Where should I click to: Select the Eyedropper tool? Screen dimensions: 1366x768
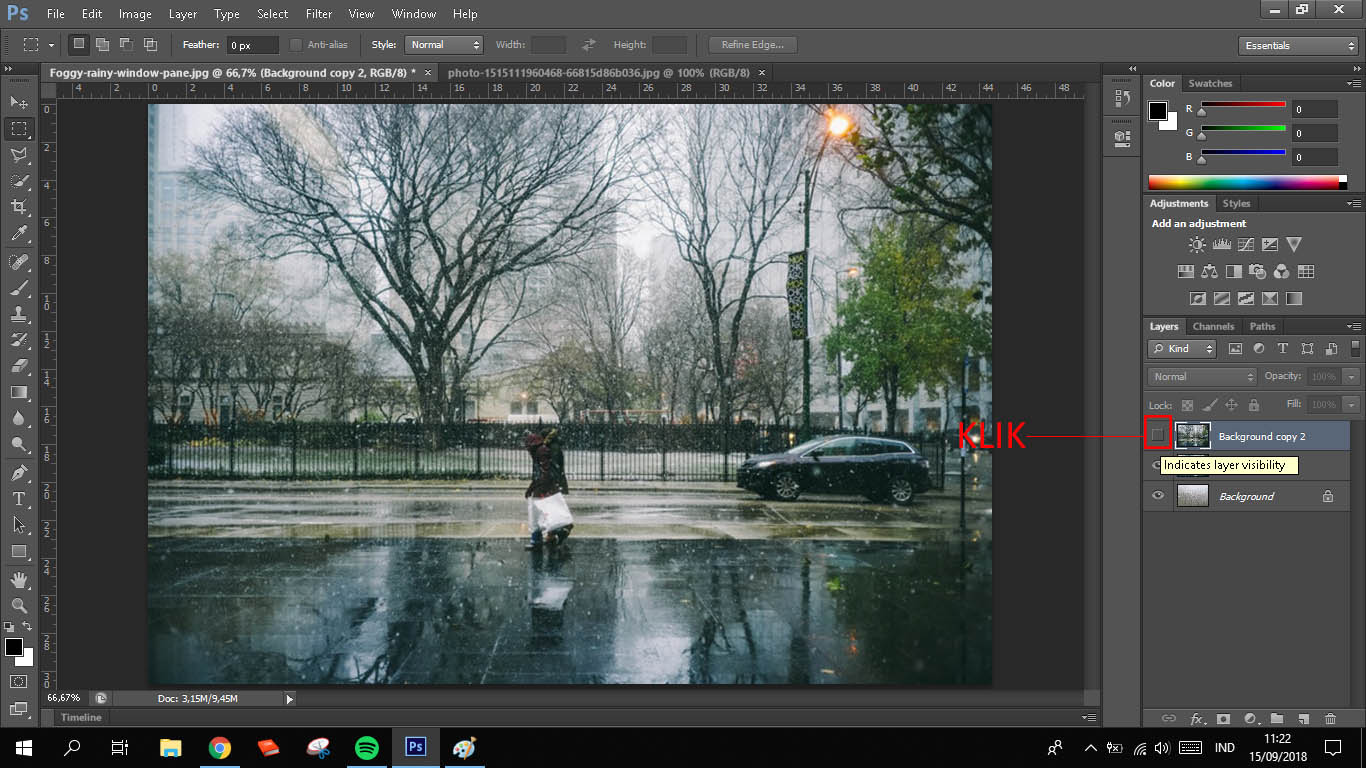(19, 234)
